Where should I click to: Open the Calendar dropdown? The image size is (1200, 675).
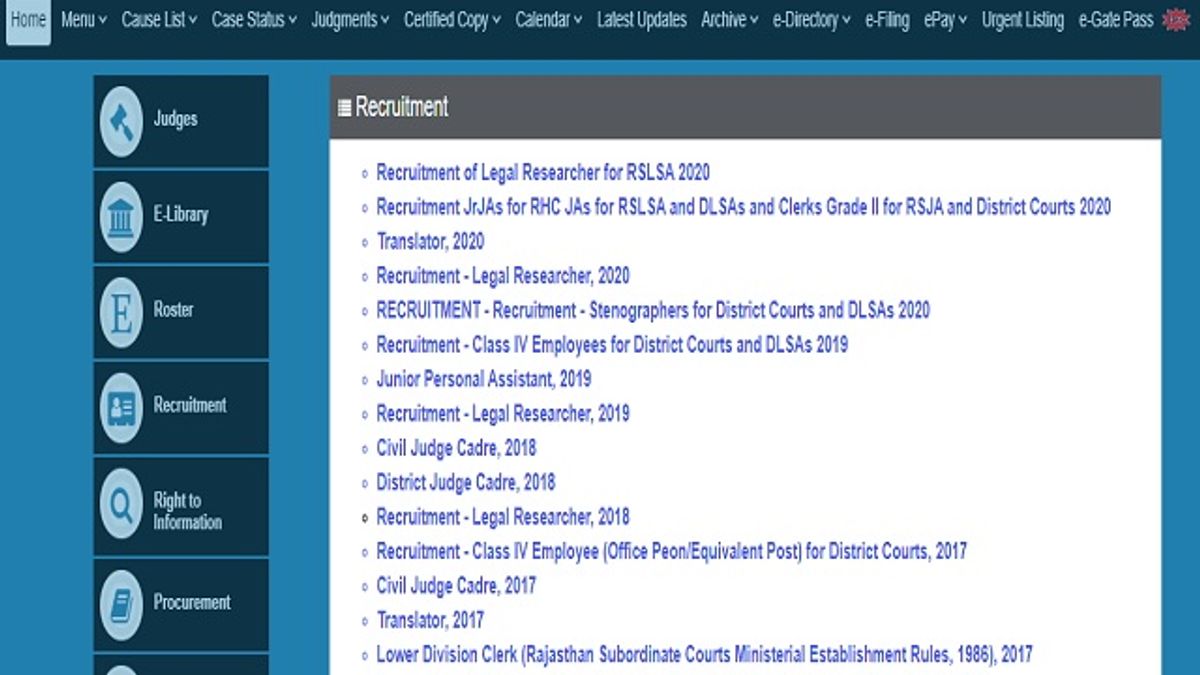coord(549,20)
